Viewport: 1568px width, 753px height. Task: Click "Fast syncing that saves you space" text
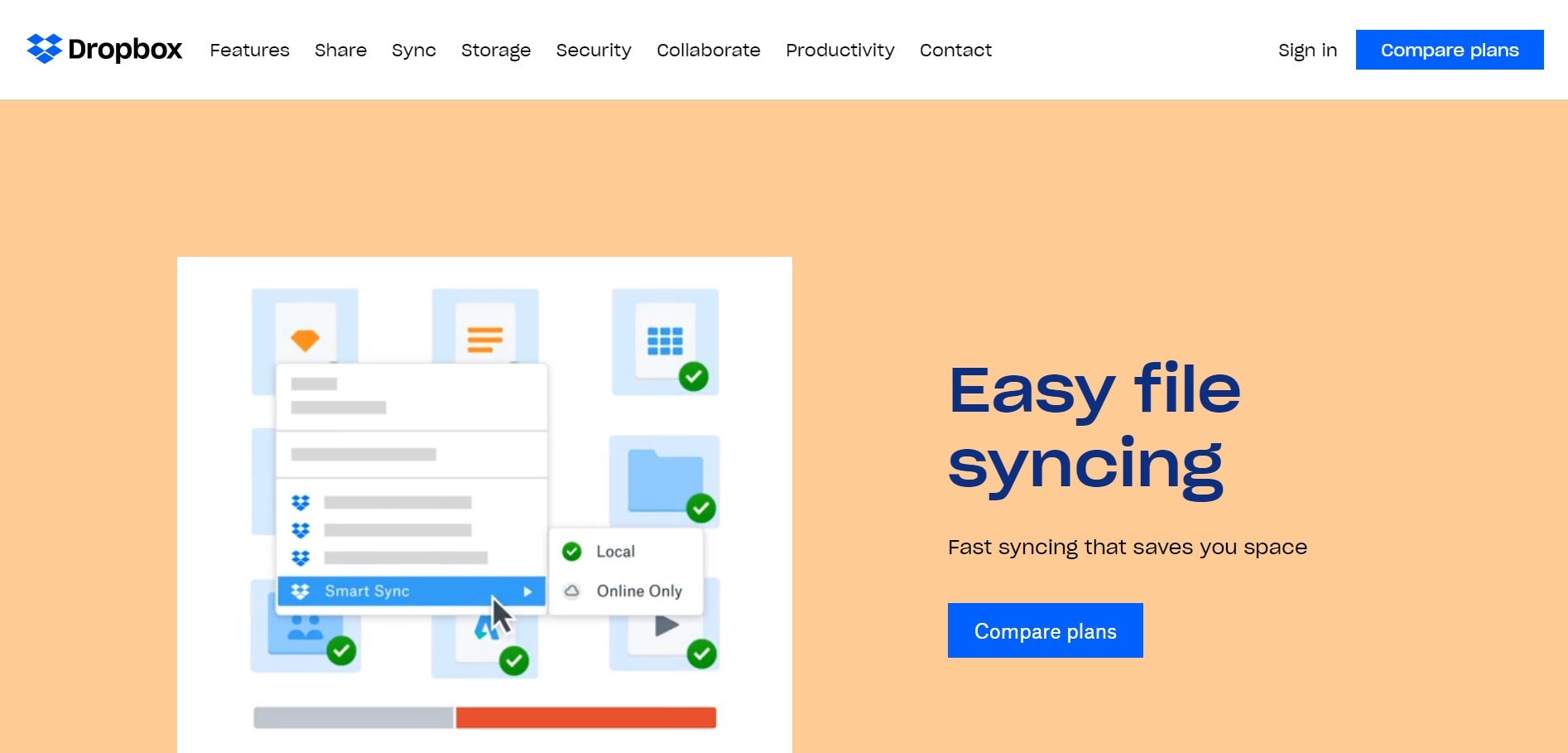pos(1128,548)
